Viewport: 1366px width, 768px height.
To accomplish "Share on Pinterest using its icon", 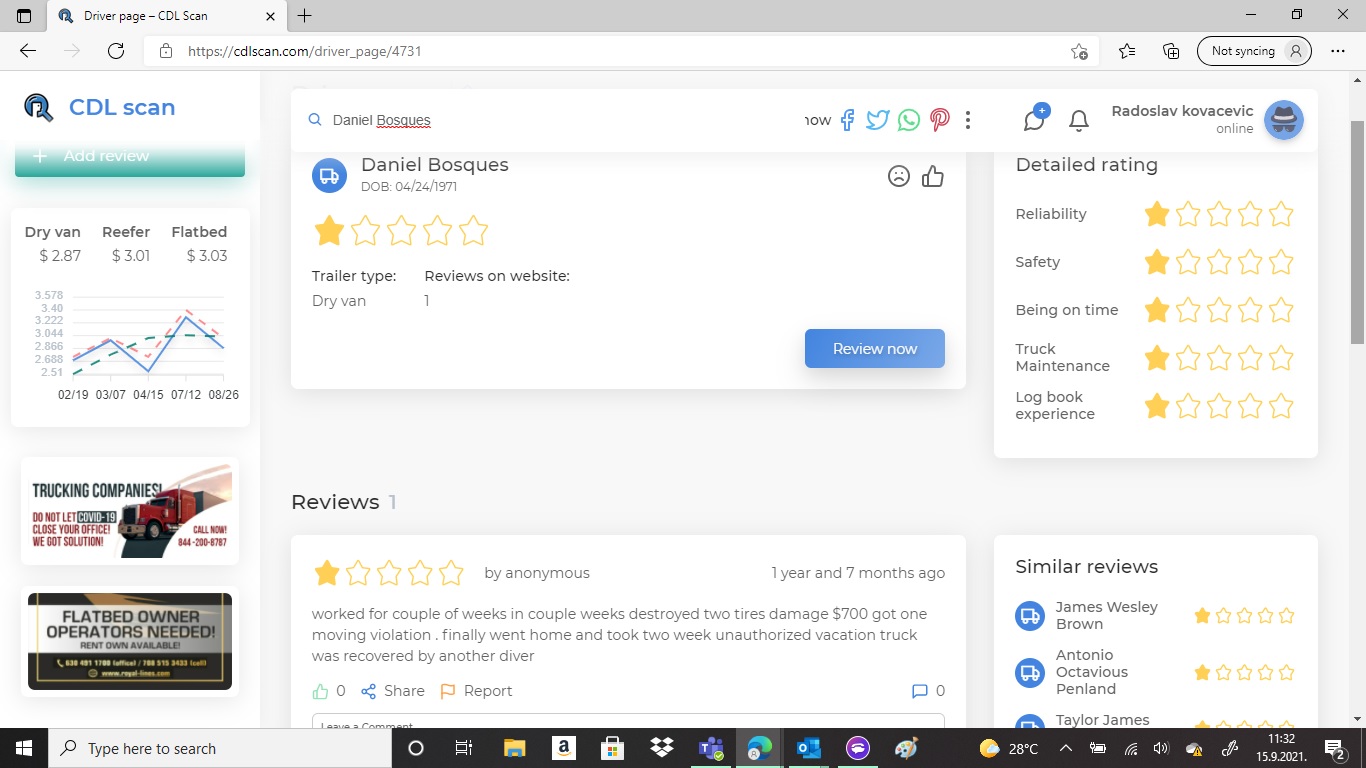I will (x=939, y=120).
